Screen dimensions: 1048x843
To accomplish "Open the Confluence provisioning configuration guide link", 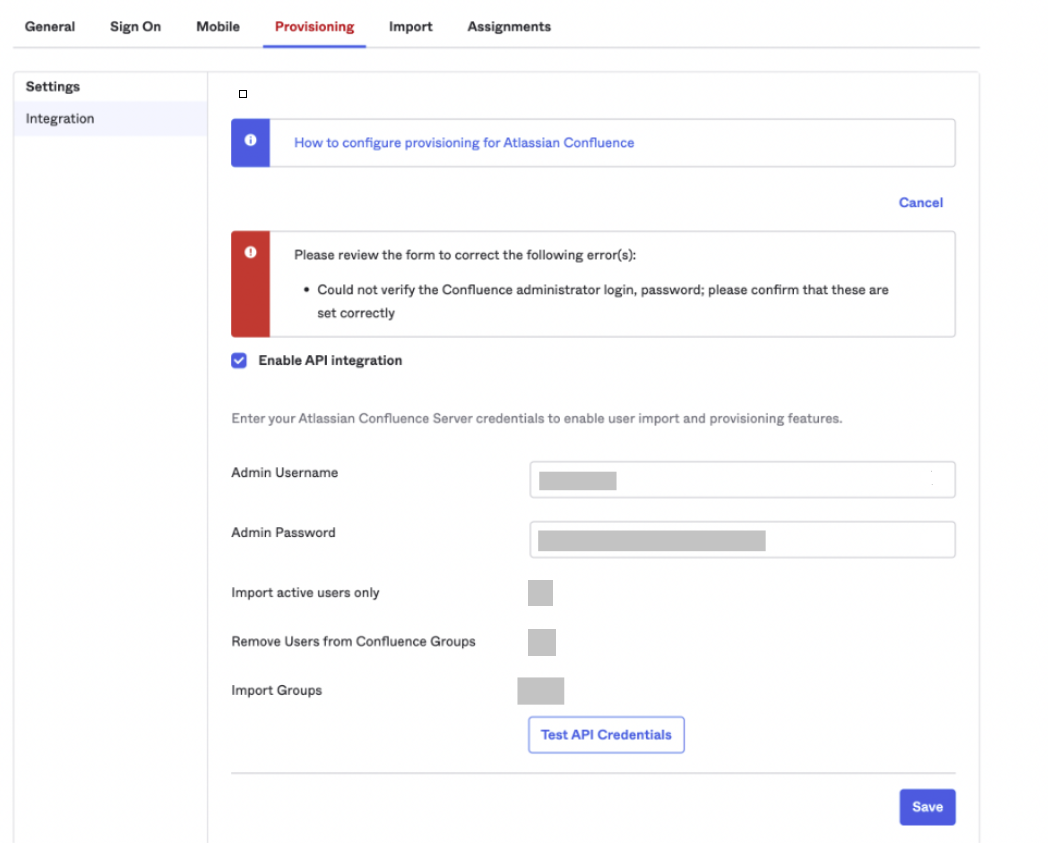I will click(464, 143).
